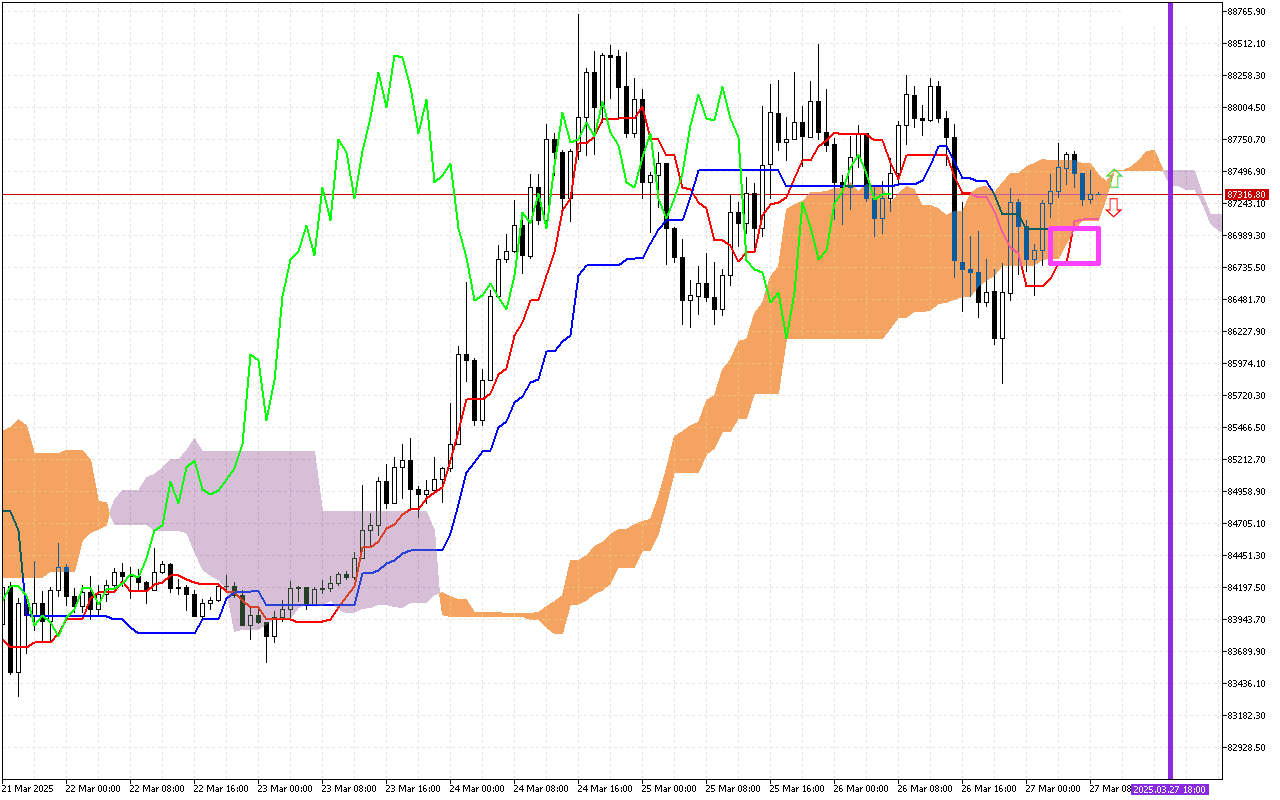Click price axis value 83689.90

[1246, 652]
